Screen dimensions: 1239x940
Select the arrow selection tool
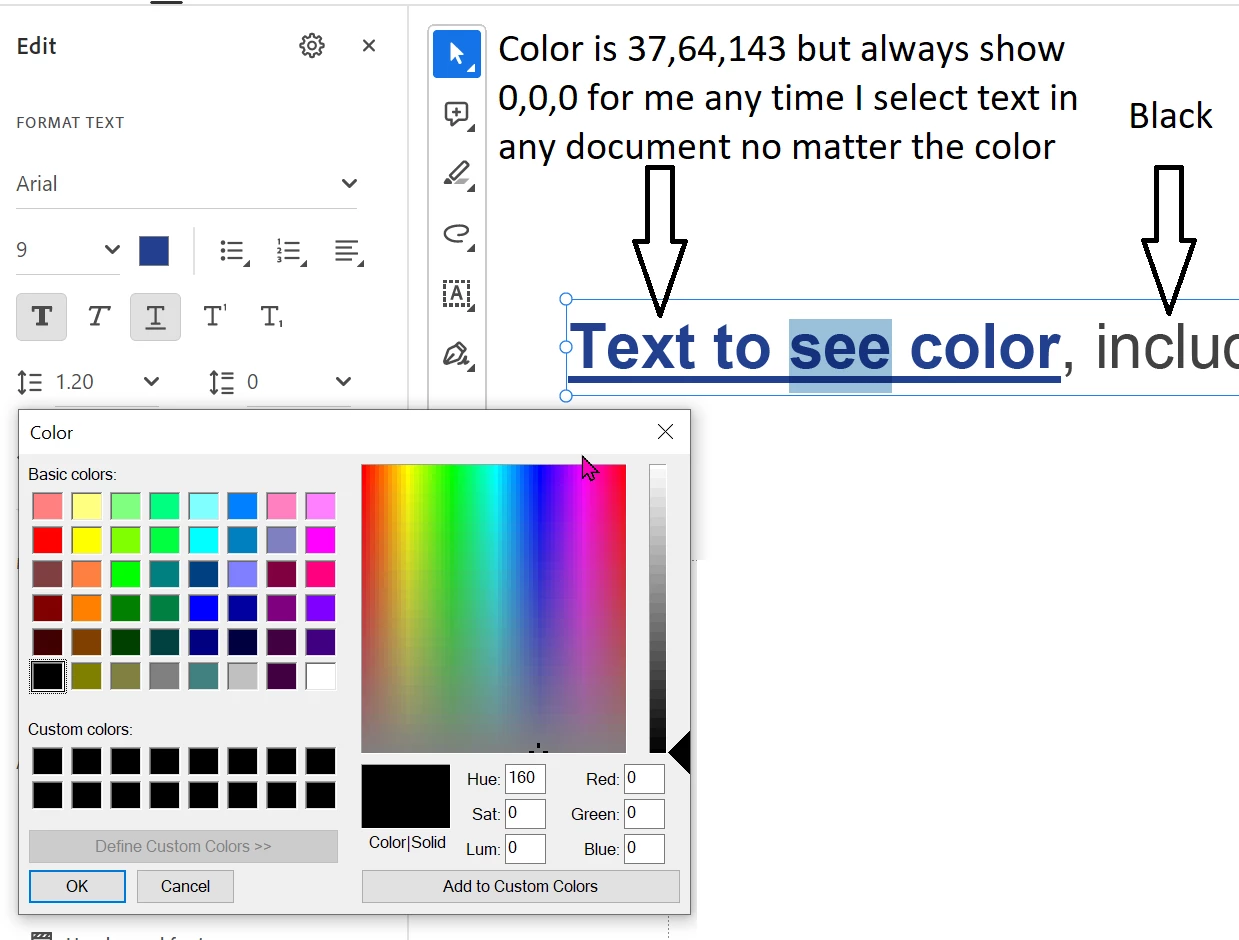458,54
